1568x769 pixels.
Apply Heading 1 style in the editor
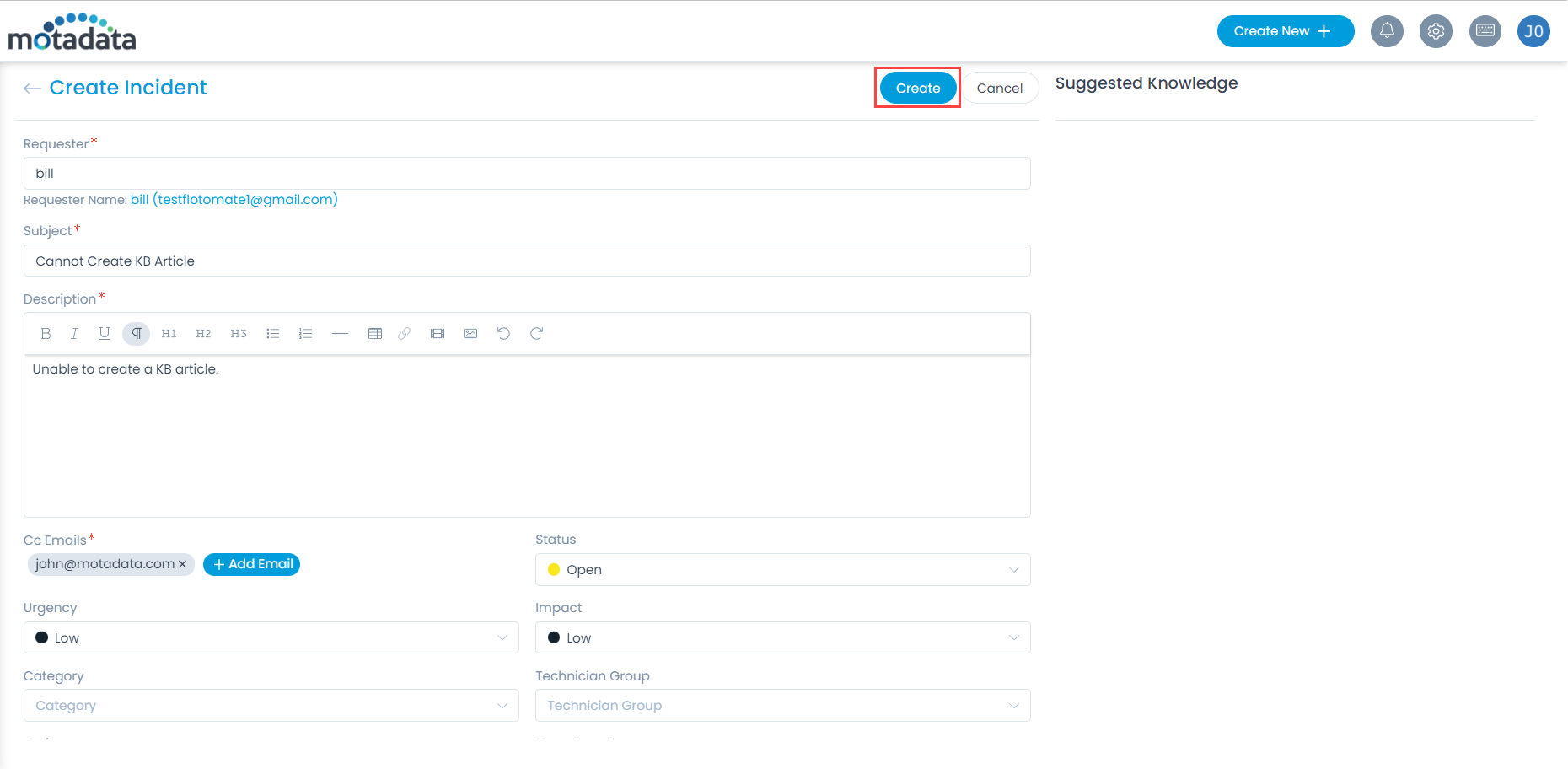pos(169,333)
